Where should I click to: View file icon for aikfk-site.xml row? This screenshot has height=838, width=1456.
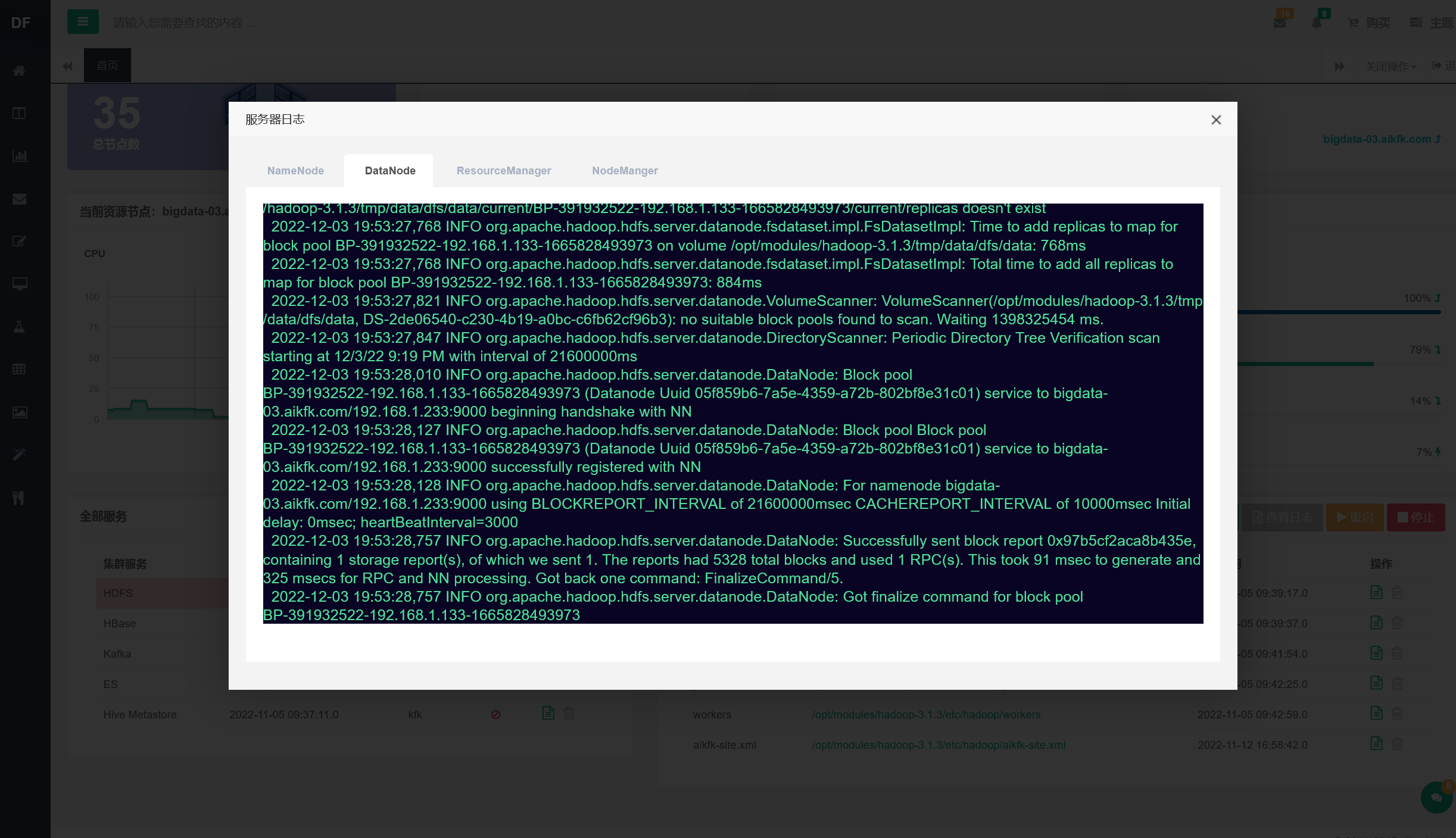(1376, 743)
